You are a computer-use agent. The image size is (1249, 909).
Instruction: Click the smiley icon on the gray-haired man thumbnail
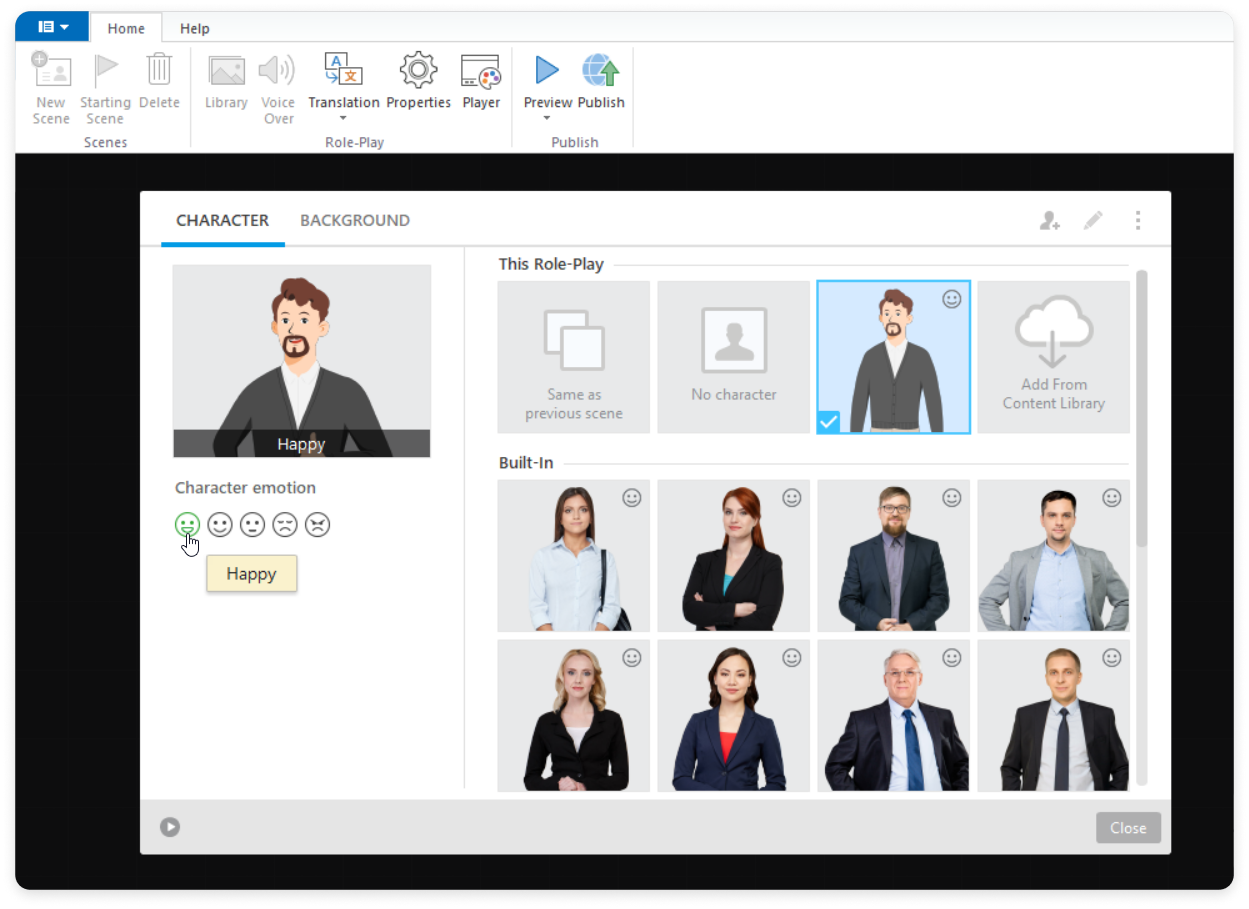(952, 657)
